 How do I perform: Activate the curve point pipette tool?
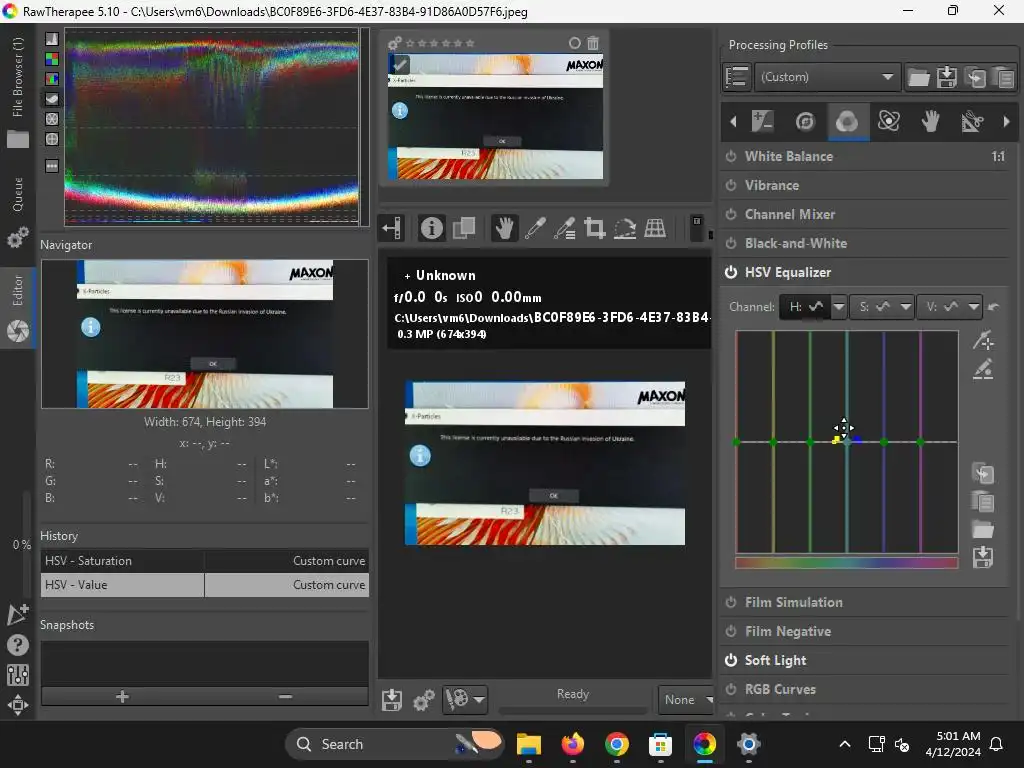[x=983, y=340]
